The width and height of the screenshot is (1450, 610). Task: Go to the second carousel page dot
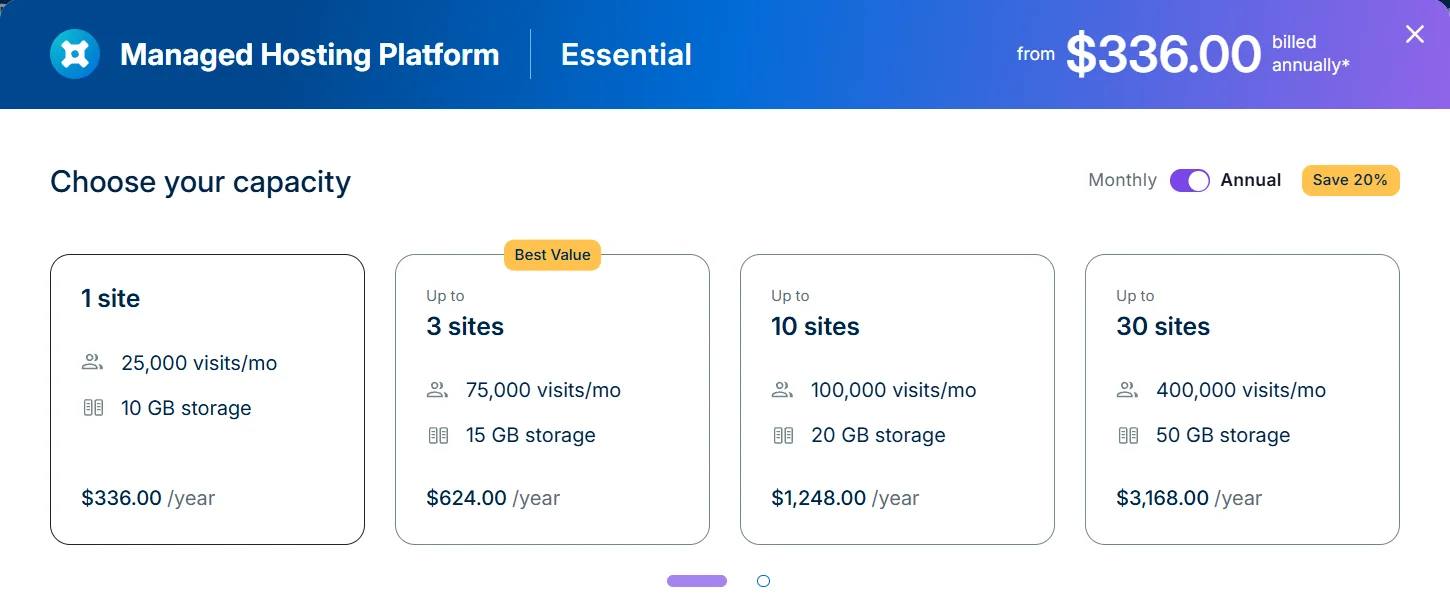click(x=763, y=581)
